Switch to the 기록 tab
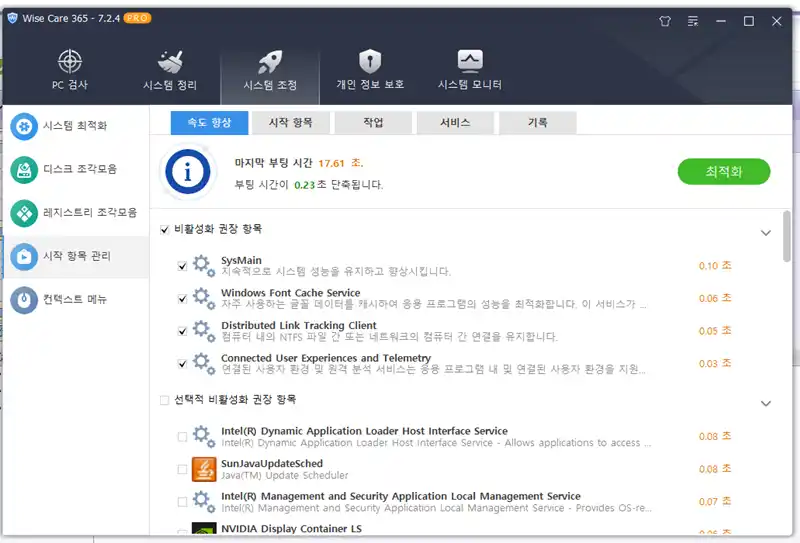Image resolution: width=800 pixels, height=543 pixels. click(x=538, y=123)
